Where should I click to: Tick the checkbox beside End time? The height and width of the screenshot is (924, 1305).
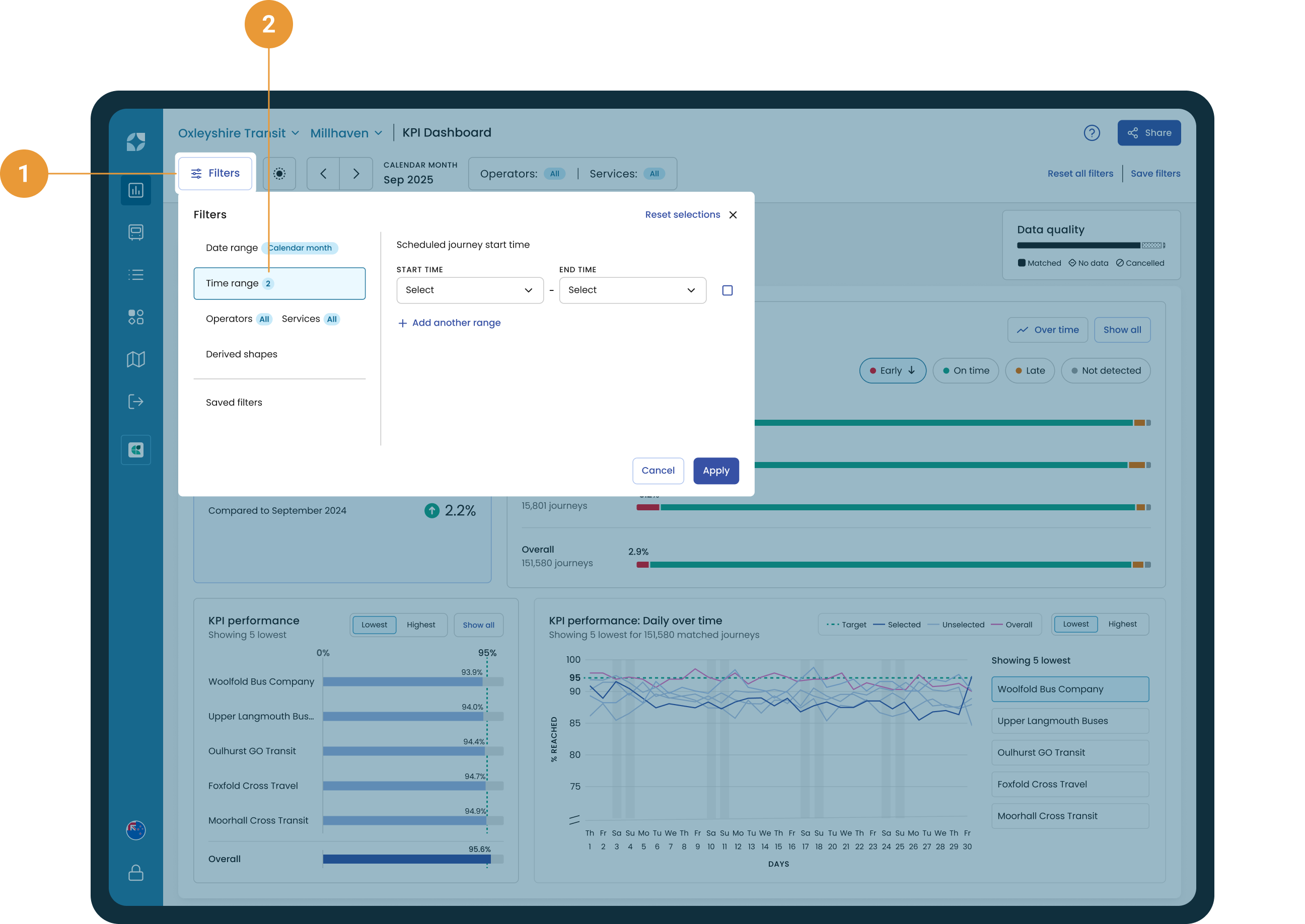pos(727,290)
